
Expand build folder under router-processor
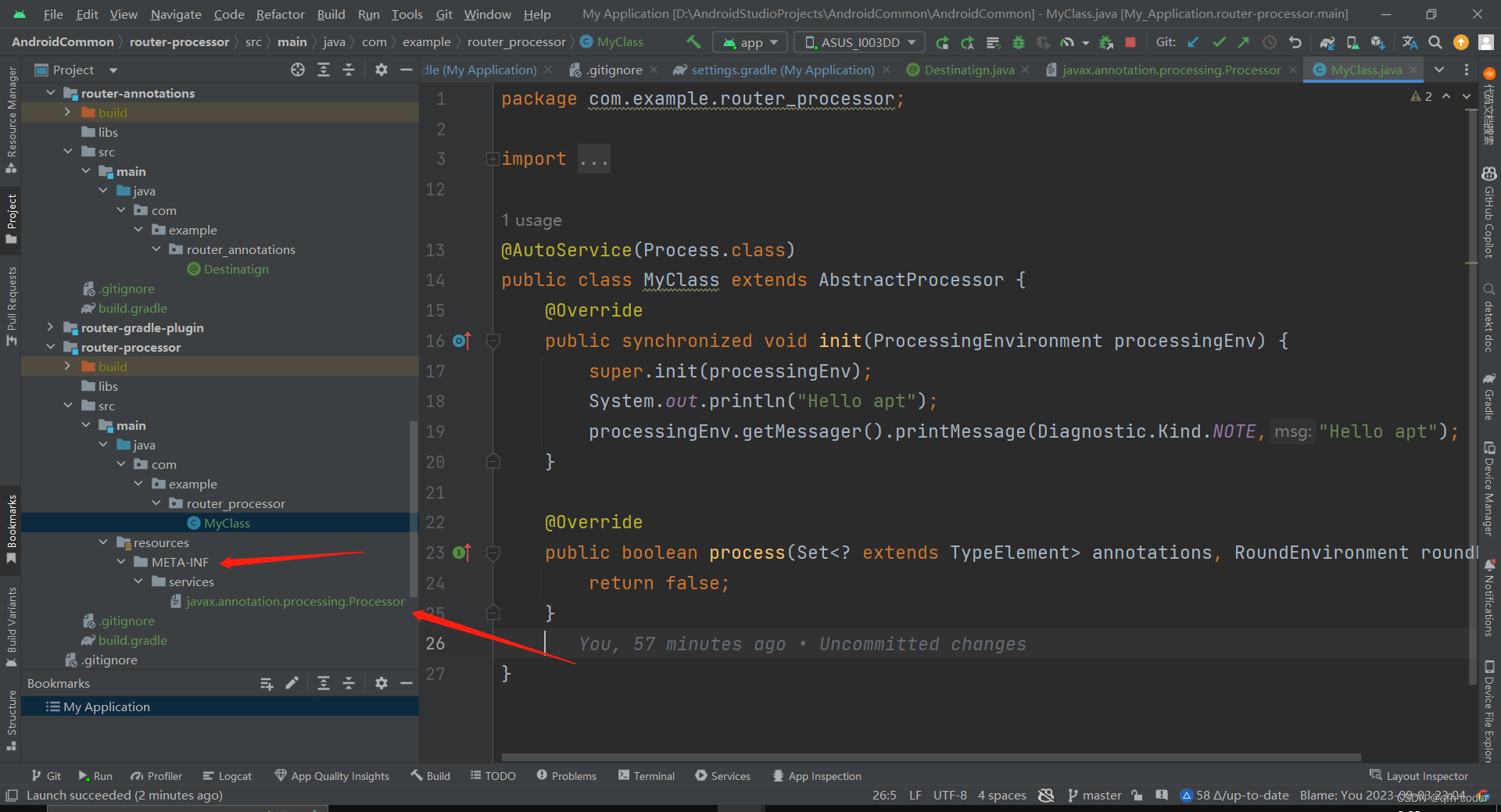(x=68, y=367)
